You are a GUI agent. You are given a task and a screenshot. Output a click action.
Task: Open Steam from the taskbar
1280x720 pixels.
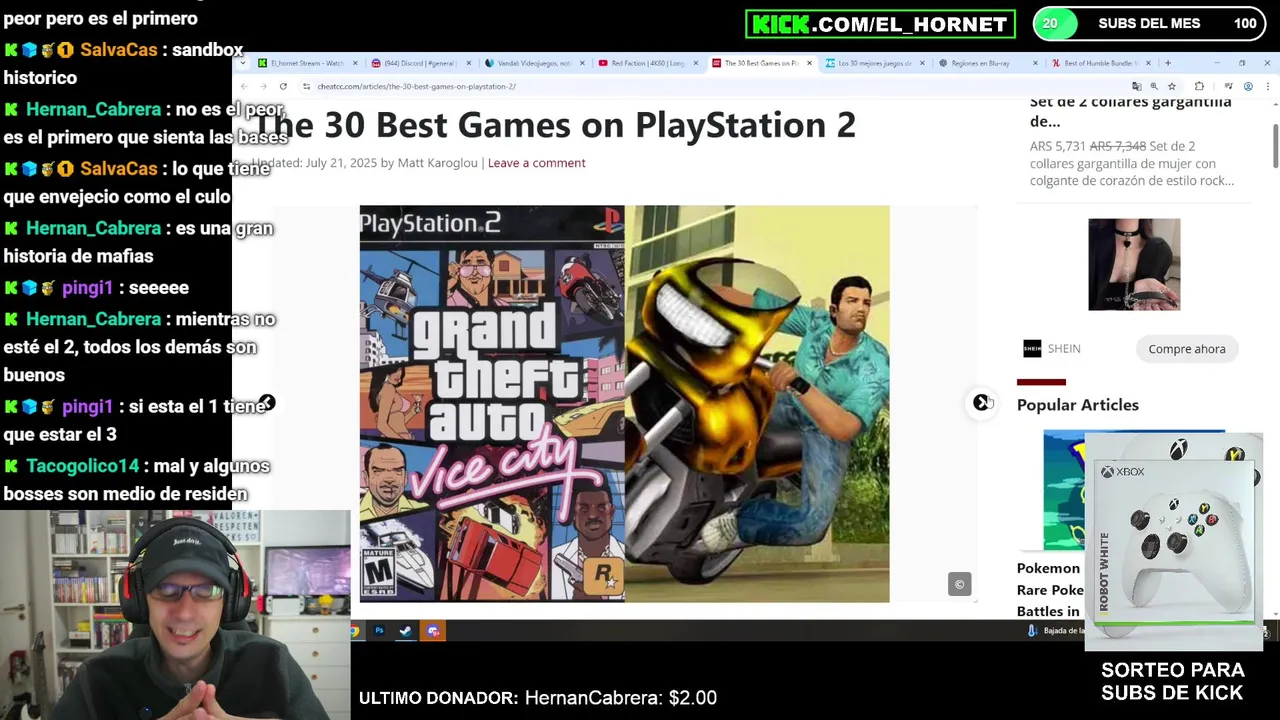point(405,631)
